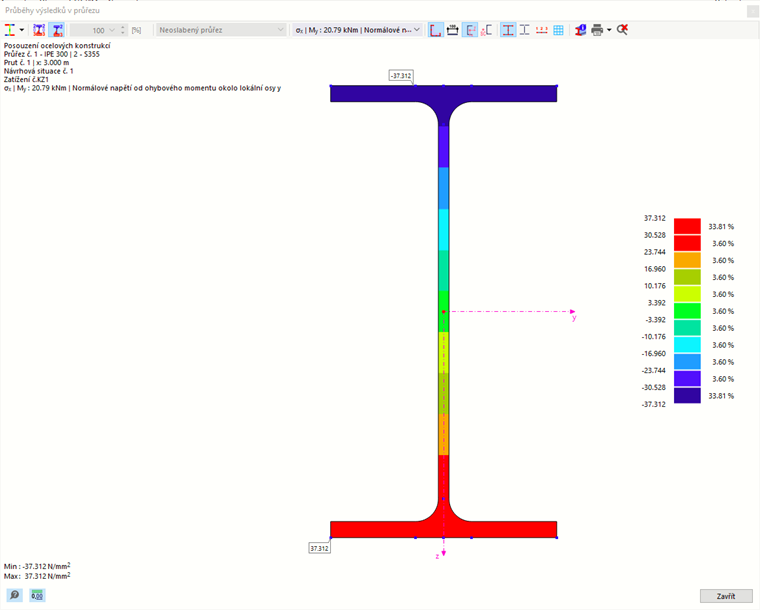Click the section info icon with blue badge
The image size is (760, 610).
tap(580, 30)
